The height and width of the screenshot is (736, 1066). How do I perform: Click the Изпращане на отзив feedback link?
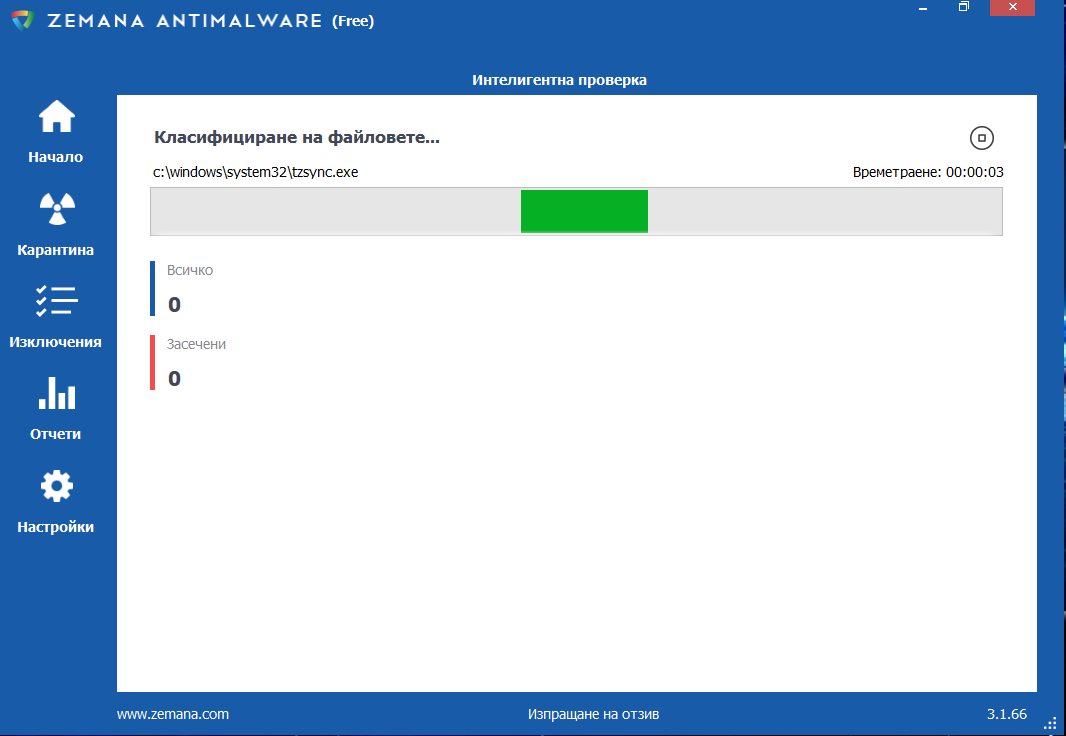[x=593, y=714]
